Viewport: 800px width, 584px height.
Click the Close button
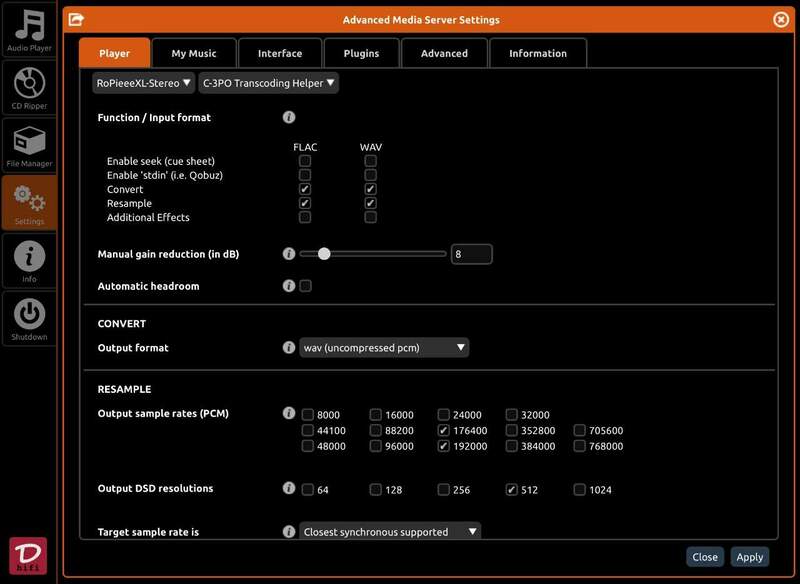[x=705, y=557]
